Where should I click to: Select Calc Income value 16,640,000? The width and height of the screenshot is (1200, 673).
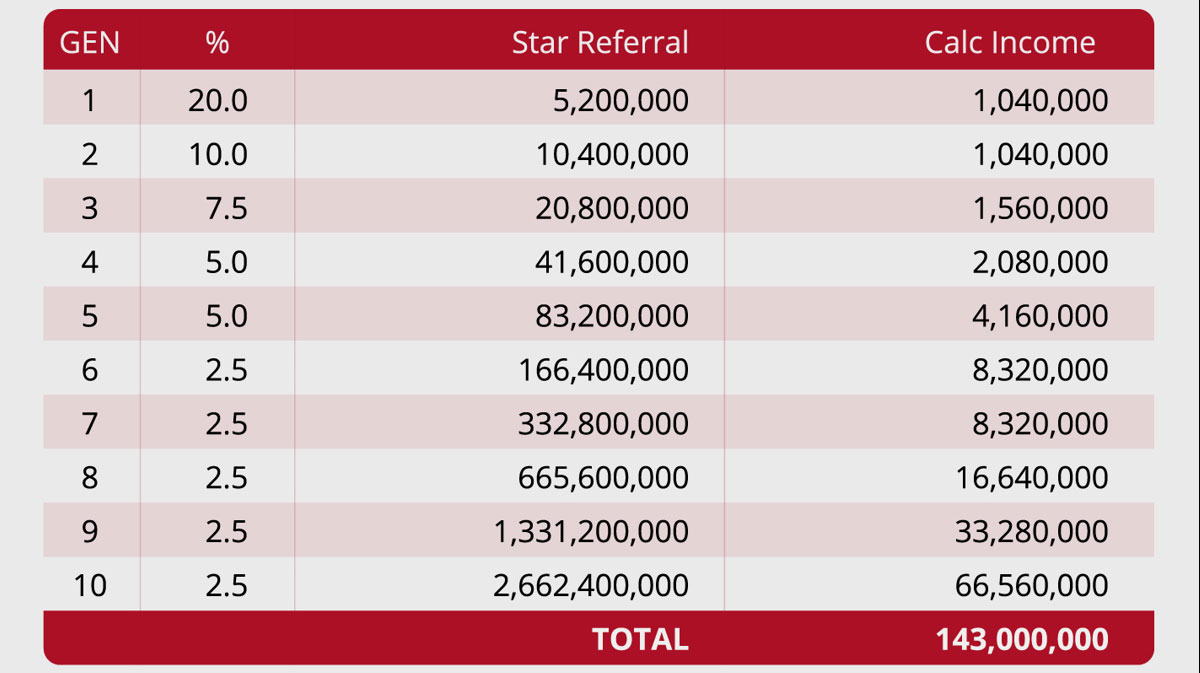click(1032, 478)
